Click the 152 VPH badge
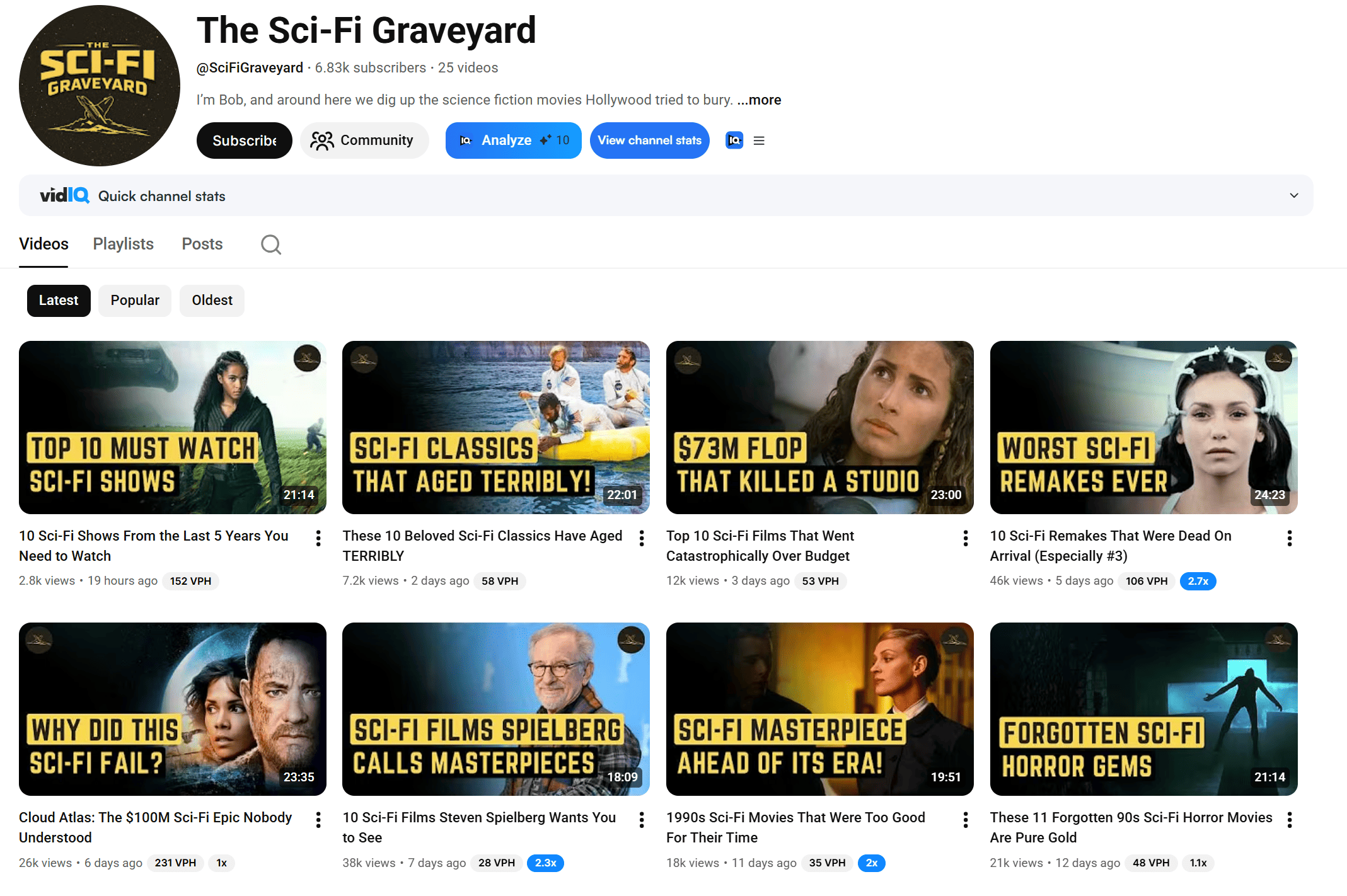The width and height of the screenshot is (1347, 896). tap(190, 581)
